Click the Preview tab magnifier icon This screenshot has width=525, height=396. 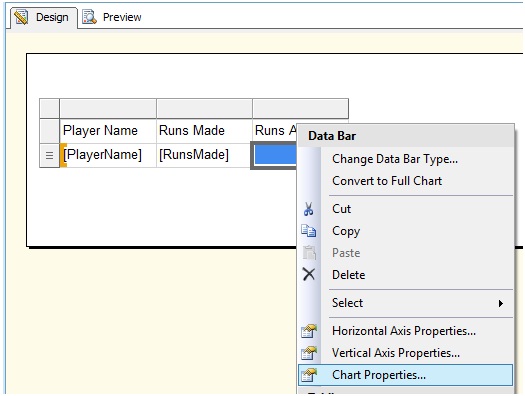tap(89, 17)
